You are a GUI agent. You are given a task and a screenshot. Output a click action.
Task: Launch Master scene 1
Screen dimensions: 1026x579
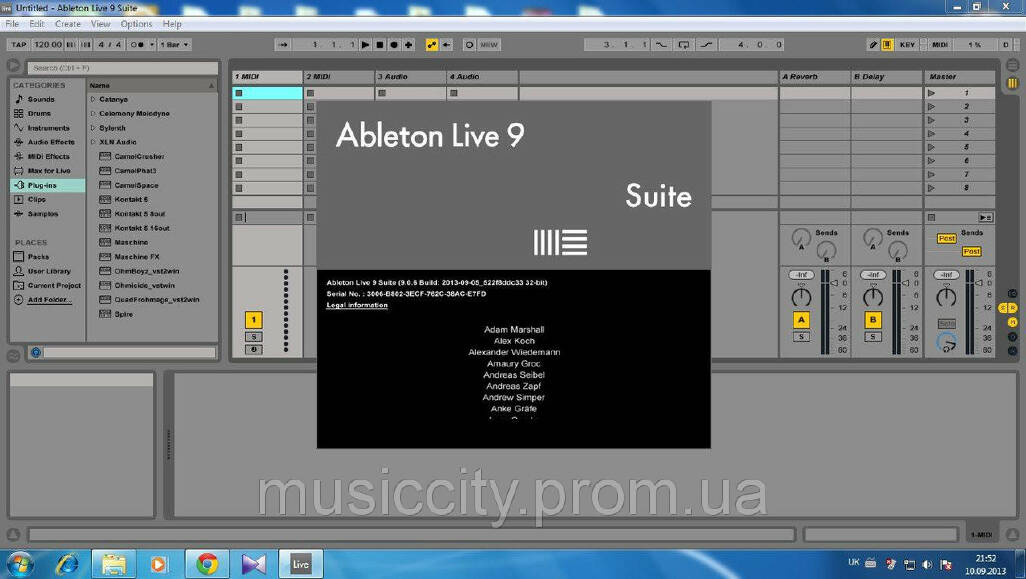click(932, 93)
